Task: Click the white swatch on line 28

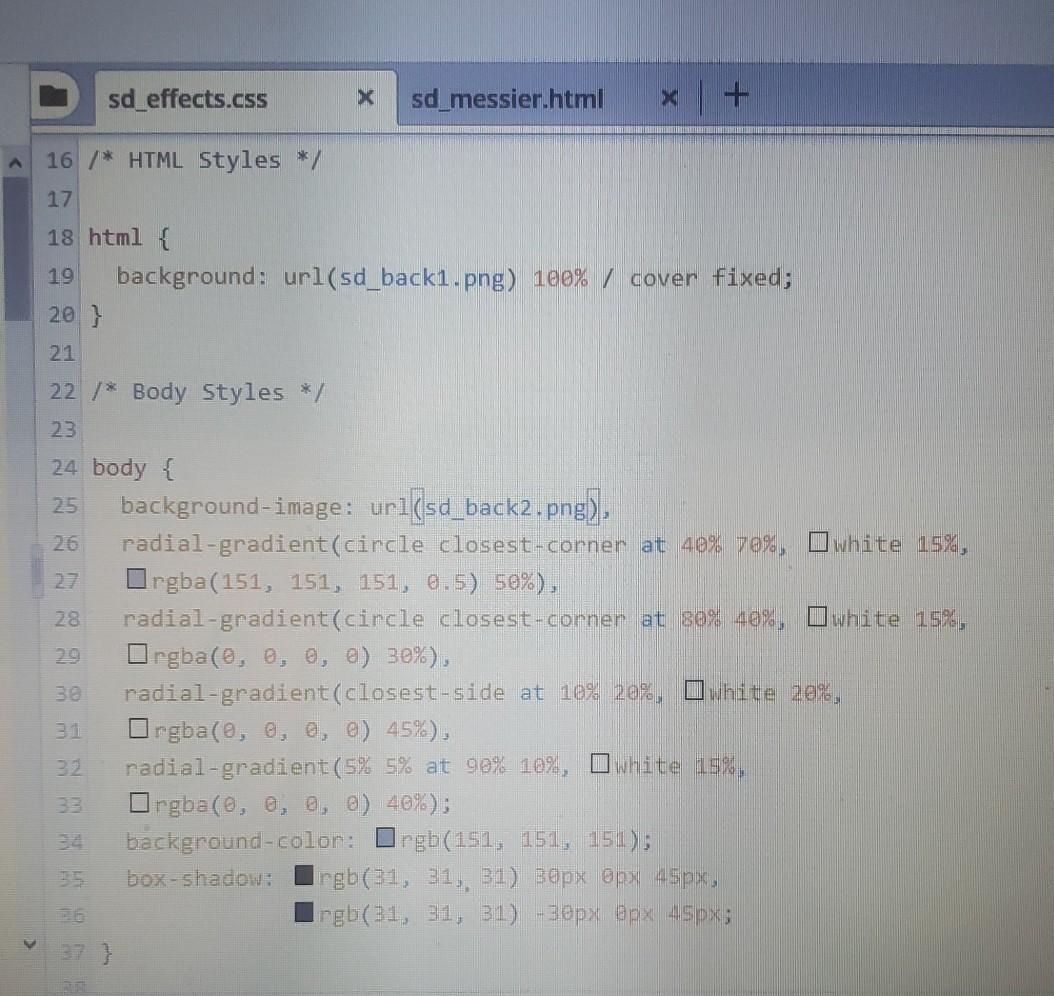Action: tap(818, 618)
